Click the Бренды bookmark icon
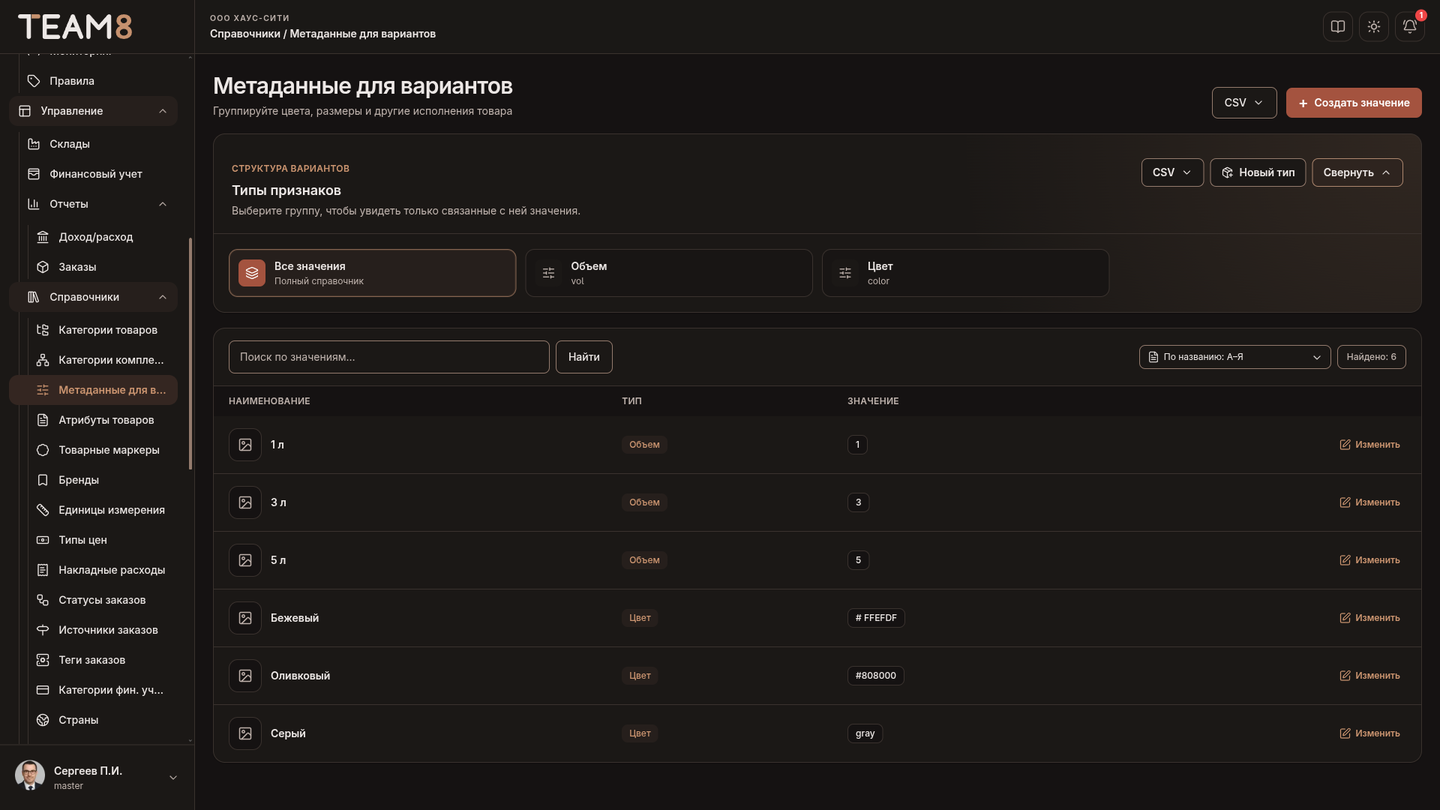Image resolution: width=1440 pixels, height=810 pixels. point(43,480)
